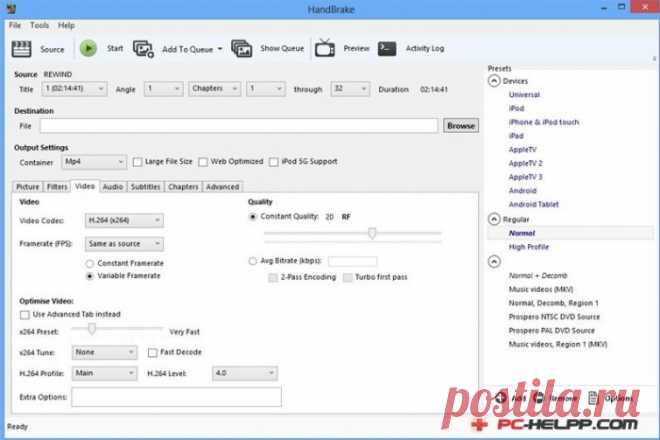Click the Remove preset icon
This screenshot has width=660, height=440.
click(538, 397)
